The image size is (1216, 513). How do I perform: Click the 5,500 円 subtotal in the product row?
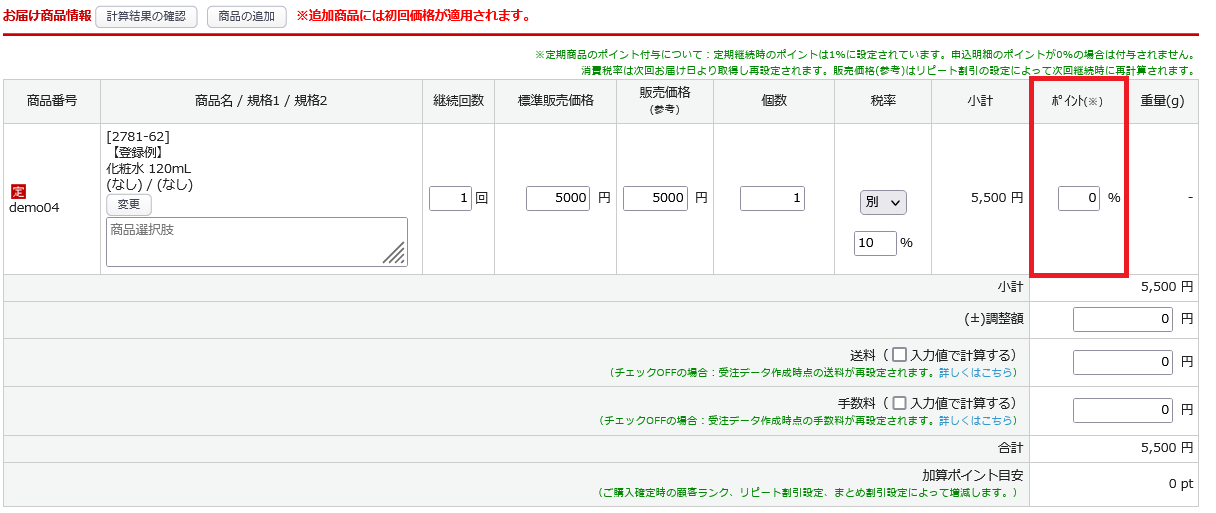tap(996, 198)
